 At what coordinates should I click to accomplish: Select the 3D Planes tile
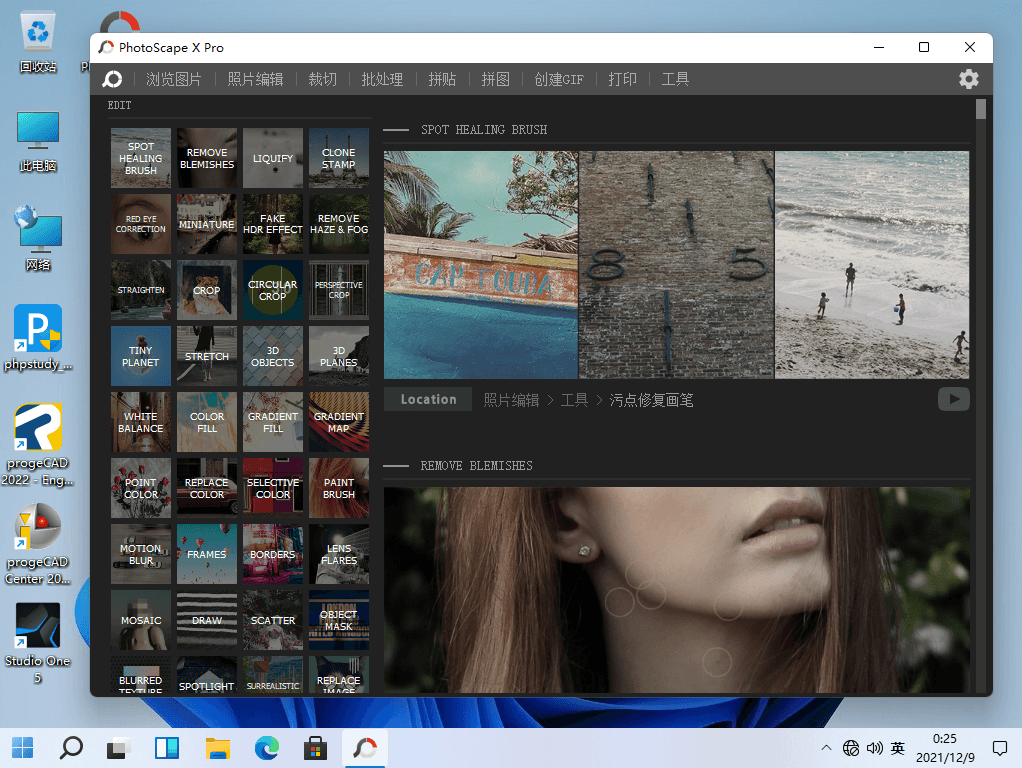(339, 356)
